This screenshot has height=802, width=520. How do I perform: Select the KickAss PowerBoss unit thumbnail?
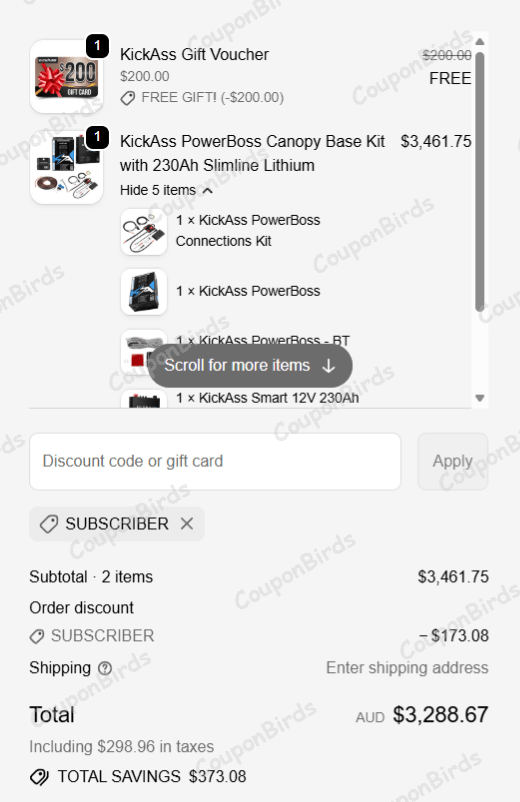(x=144, y=292)
